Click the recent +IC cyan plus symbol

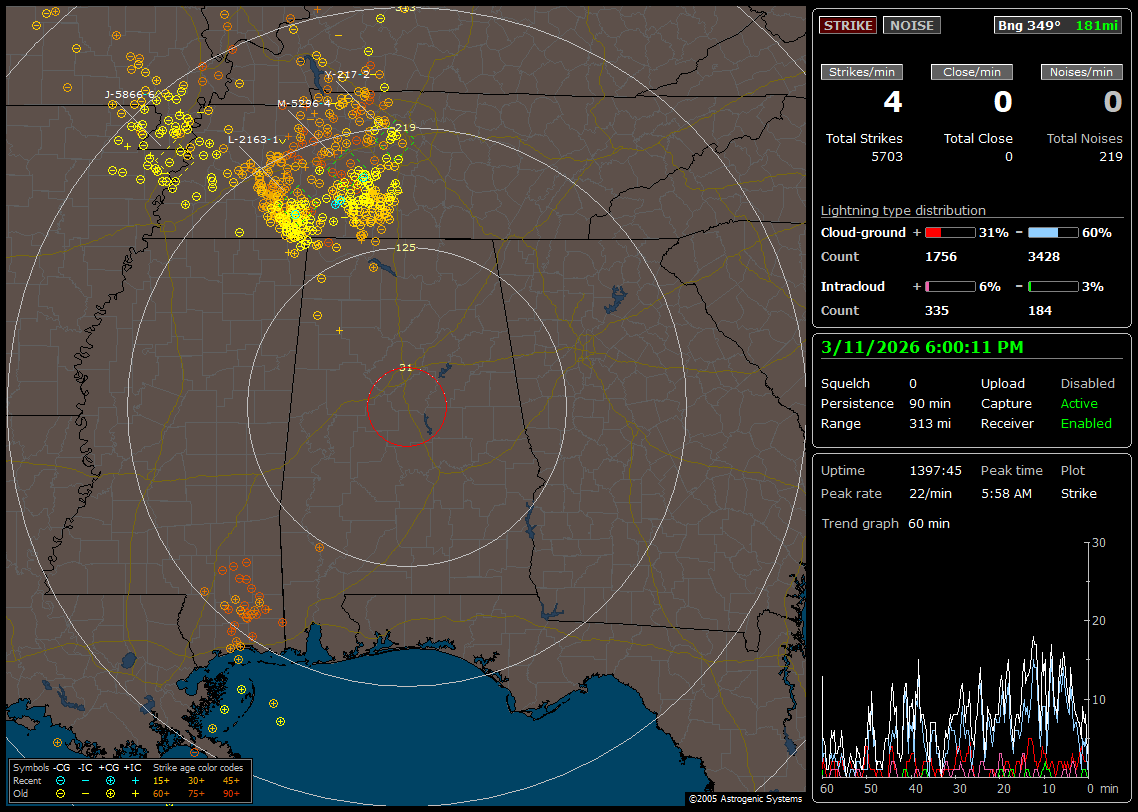click(x=135, y=780)
